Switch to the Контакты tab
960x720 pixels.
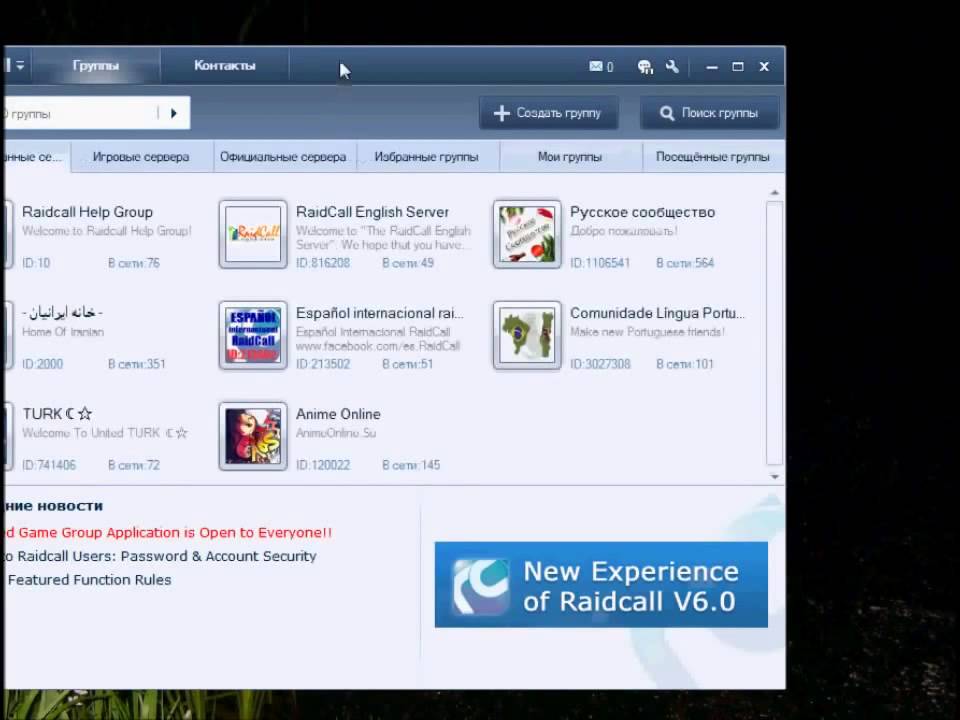click(225, 66)
